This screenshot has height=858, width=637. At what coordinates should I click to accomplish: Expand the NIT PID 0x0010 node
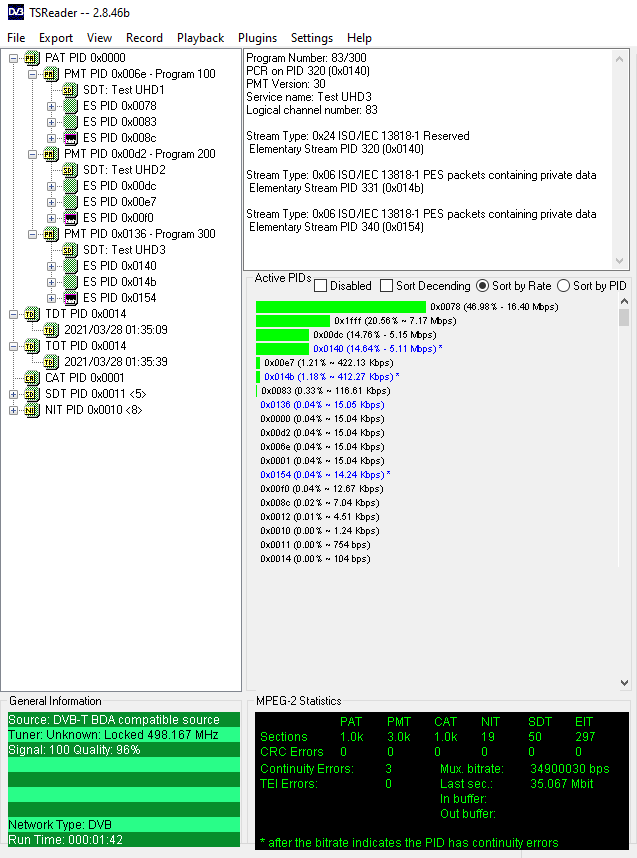point(14,410)
